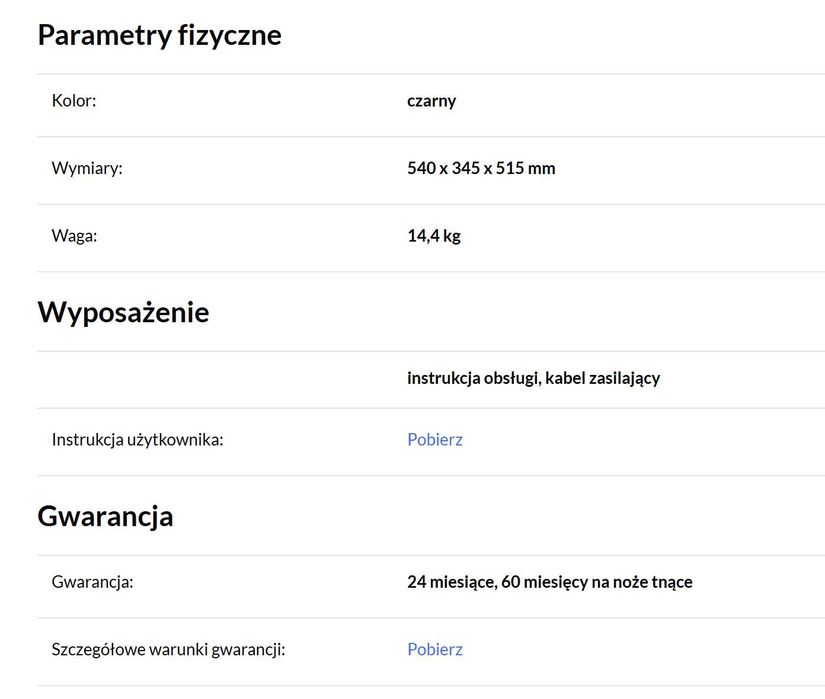Click the Parametry fizyczne heading

click(159, 35)
